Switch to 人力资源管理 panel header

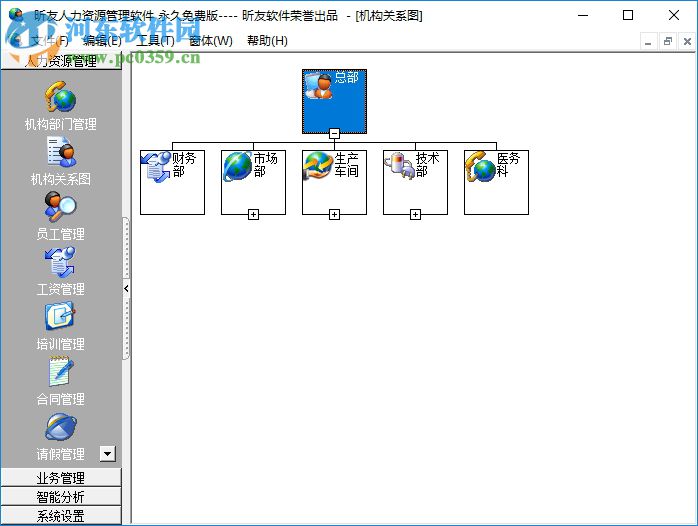pyautogui.click(x=61, y=61)
